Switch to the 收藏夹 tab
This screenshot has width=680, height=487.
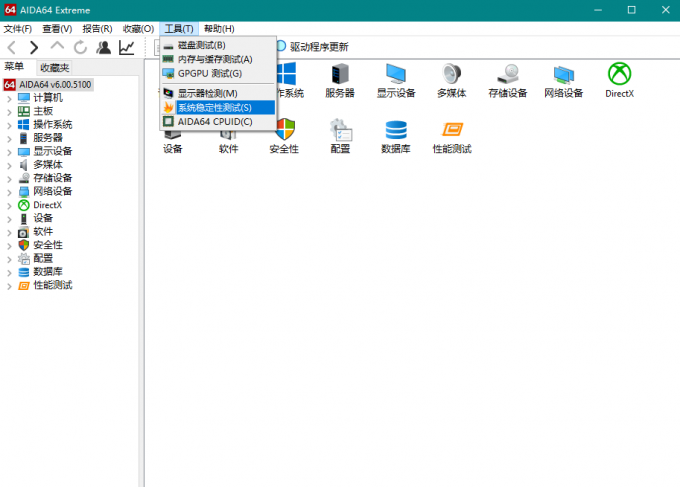pyautogui.click(x=55, y=68)
